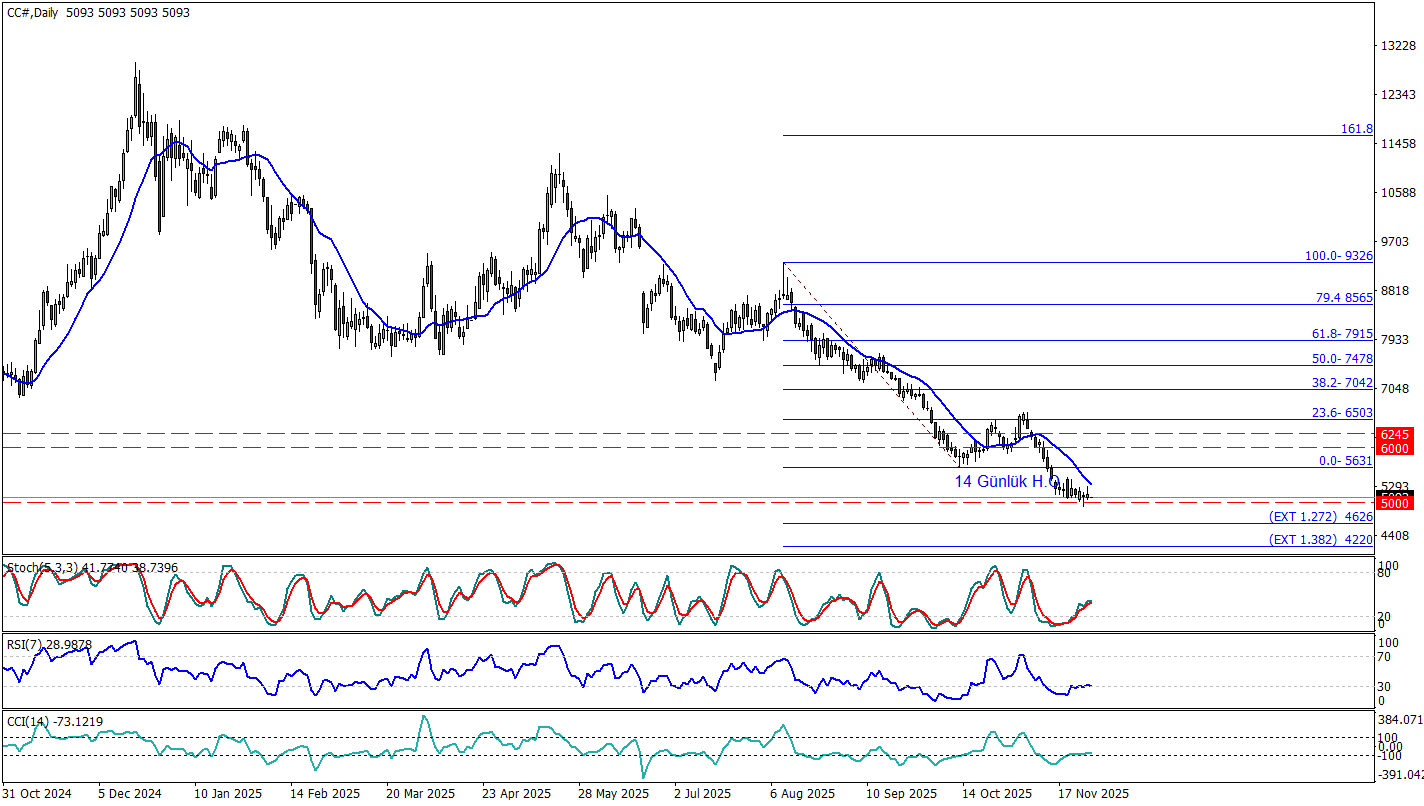Select the 23.6- 6503 Fibonacci label

(x=1341, y=412)
